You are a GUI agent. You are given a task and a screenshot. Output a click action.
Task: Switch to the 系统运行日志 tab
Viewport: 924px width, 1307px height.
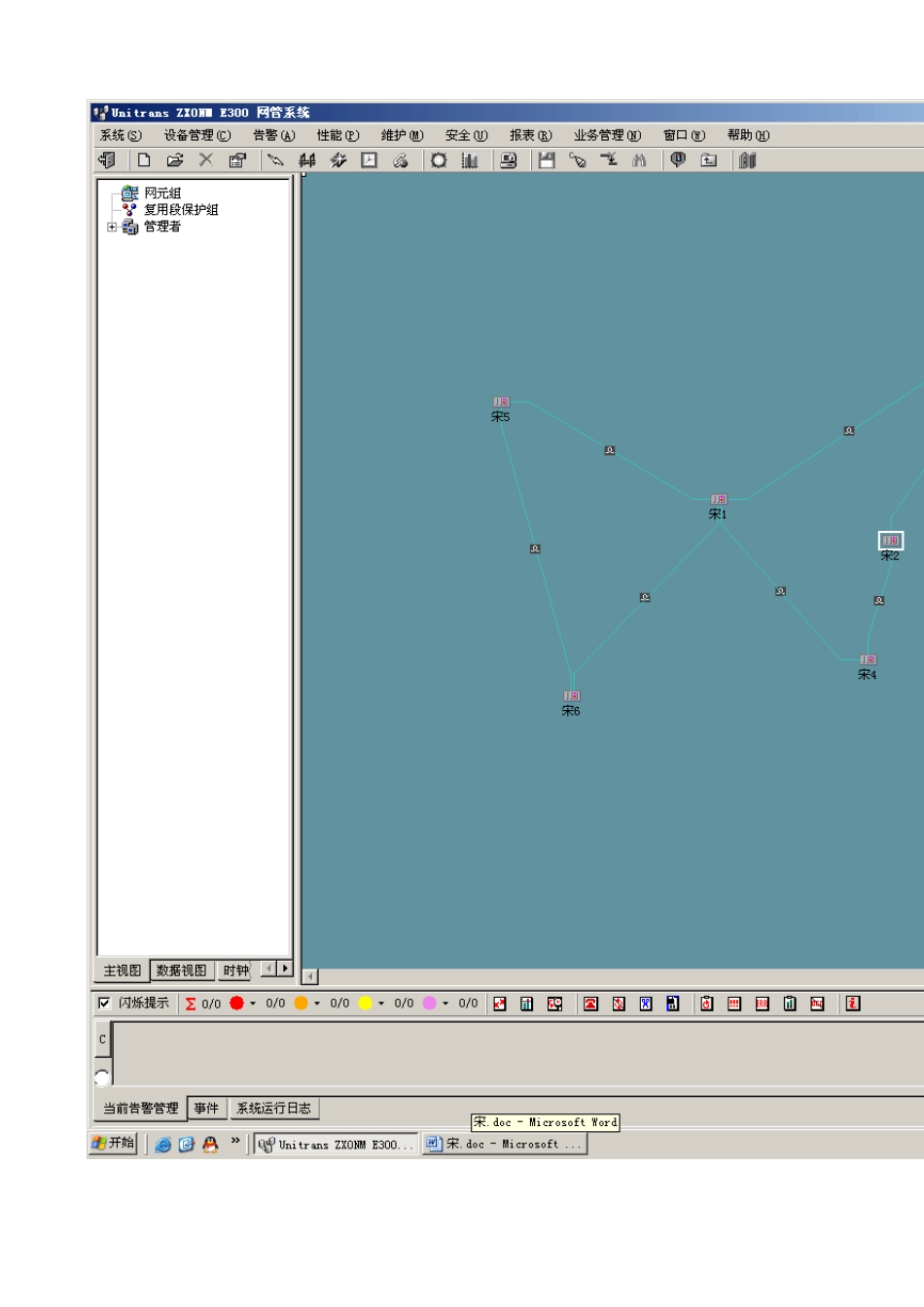(x=274, y=1108)
